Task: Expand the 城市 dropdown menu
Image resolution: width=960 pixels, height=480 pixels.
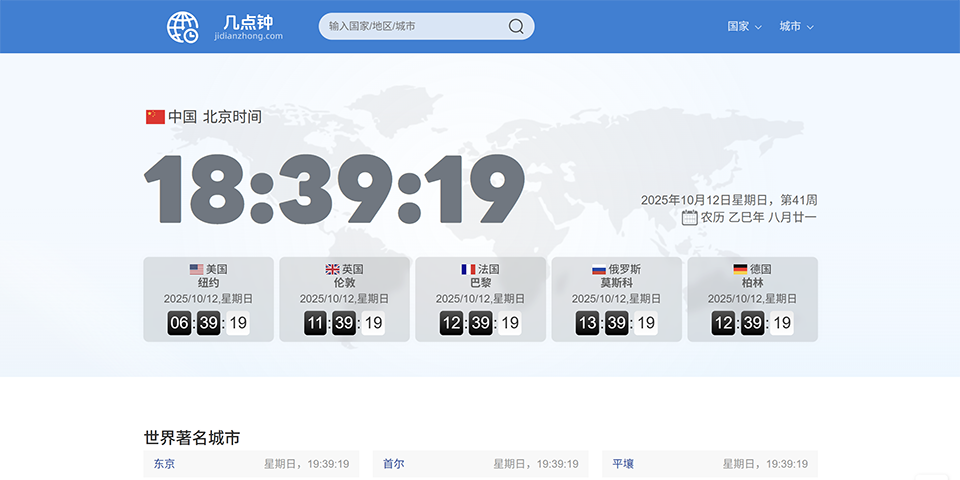Action: [796, 27]
